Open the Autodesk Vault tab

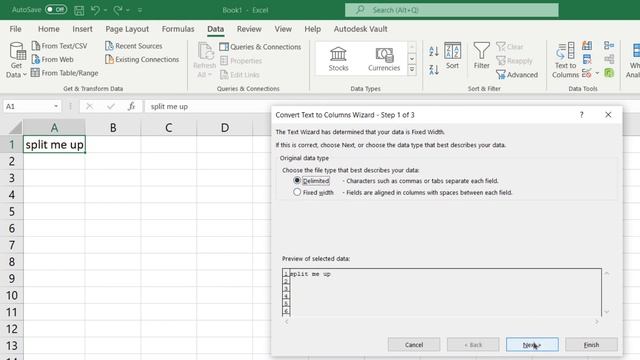(x=360, y=29)
